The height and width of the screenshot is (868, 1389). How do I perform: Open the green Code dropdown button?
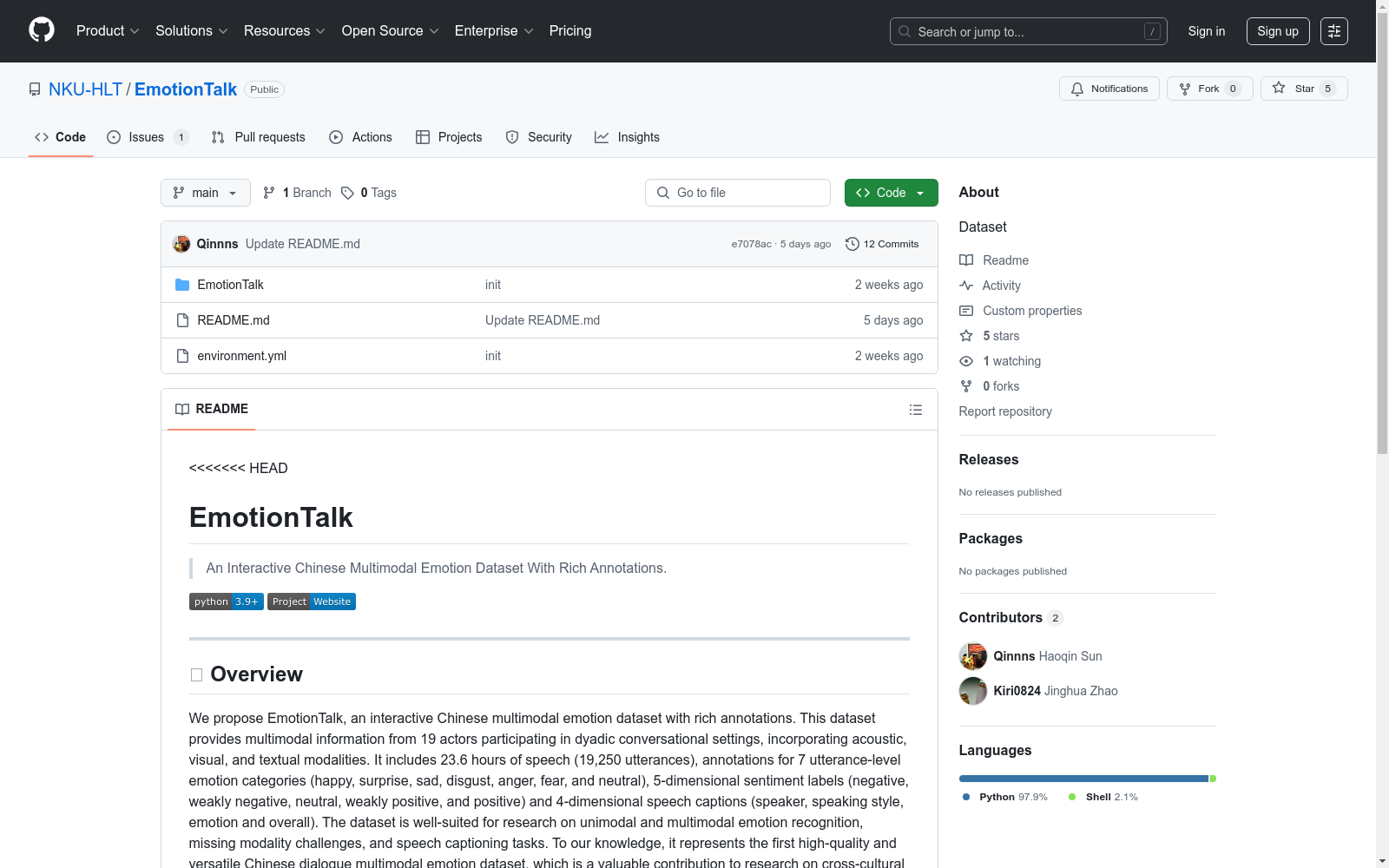(x=892, y=193)
